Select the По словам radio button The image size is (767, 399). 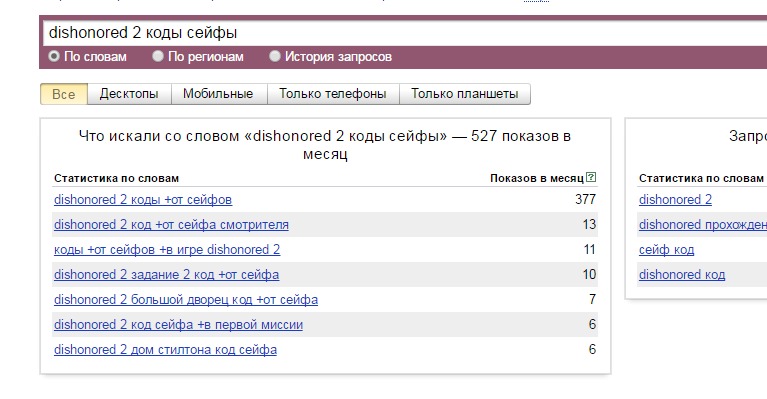point(54,56)
